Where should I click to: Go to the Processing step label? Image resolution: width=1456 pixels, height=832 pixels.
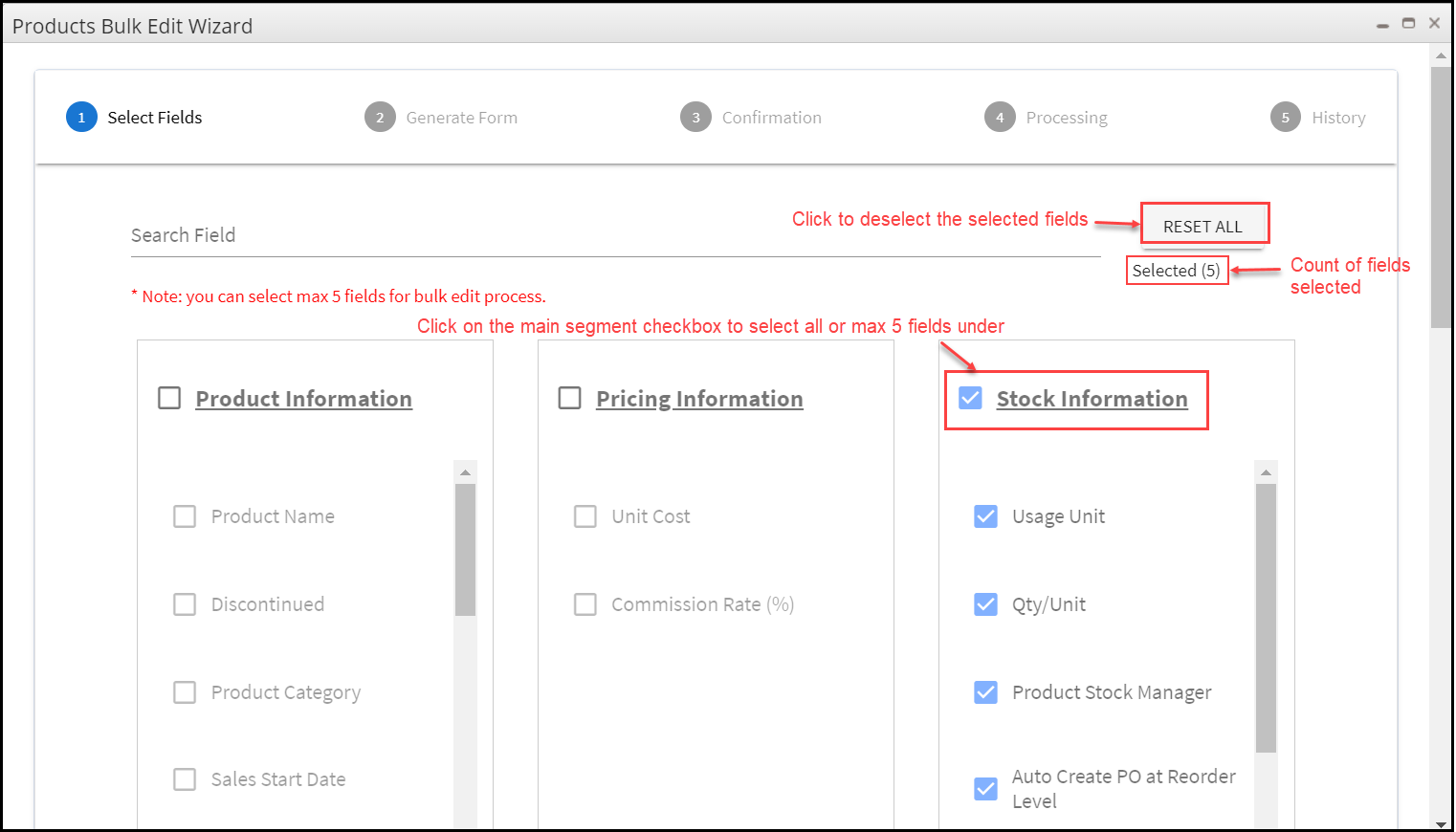coord(1067,118)
